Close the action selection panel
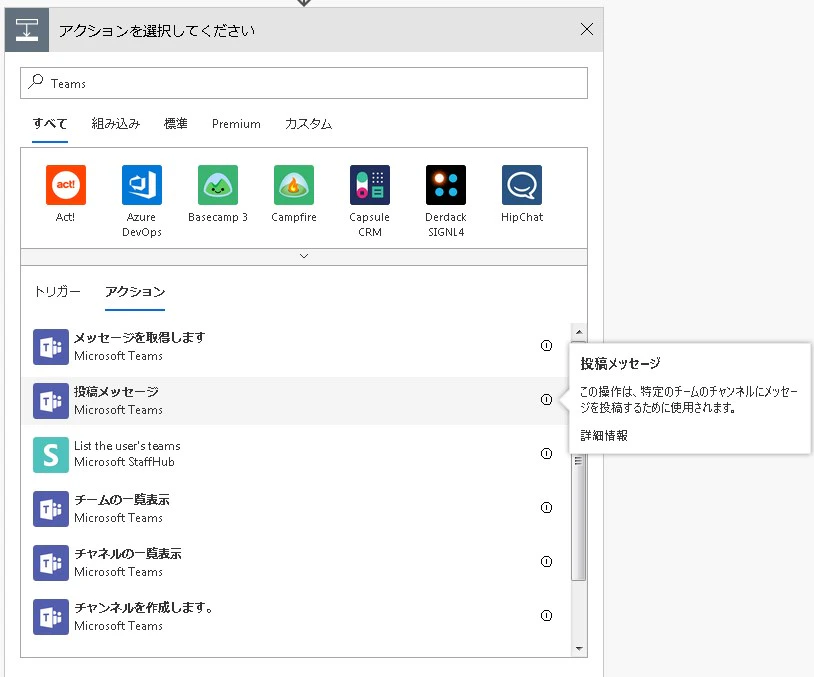The image size is (814, 677). pyautogui.click(x=587, y=29)
